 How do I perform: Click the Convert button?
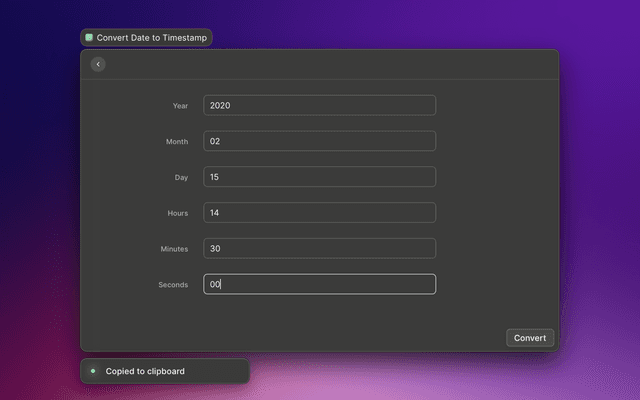(x=530, y=338)
